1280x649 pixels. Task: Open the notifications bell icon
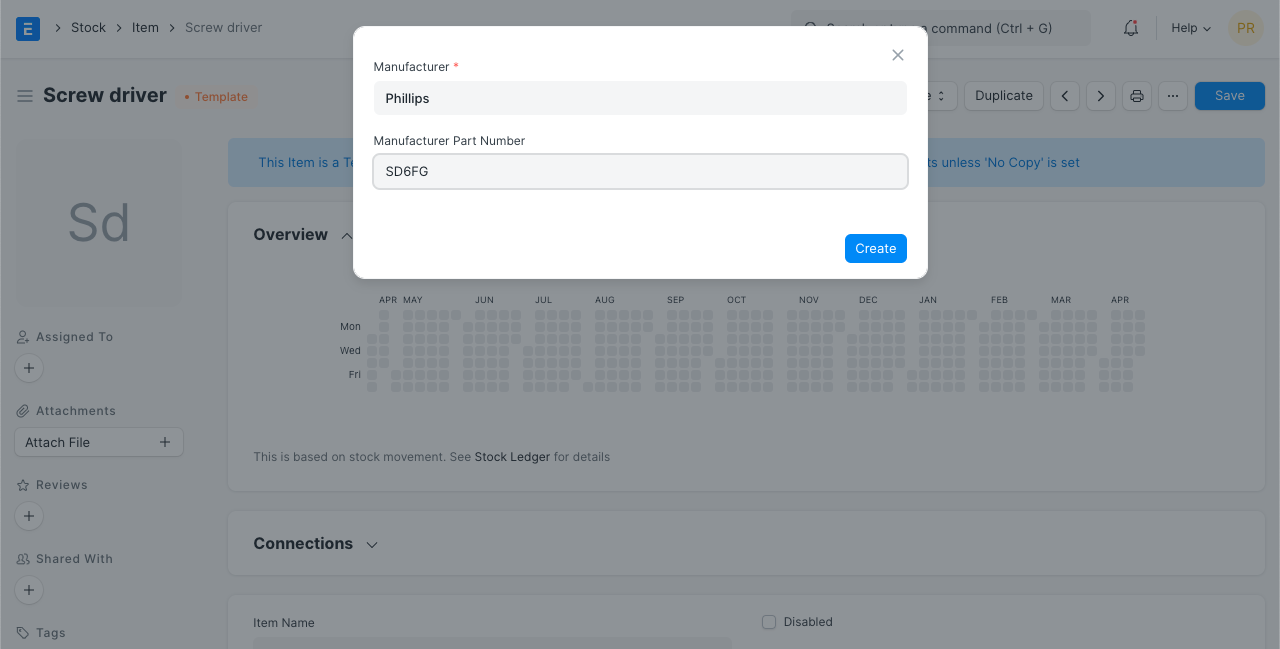(1131, 28)
